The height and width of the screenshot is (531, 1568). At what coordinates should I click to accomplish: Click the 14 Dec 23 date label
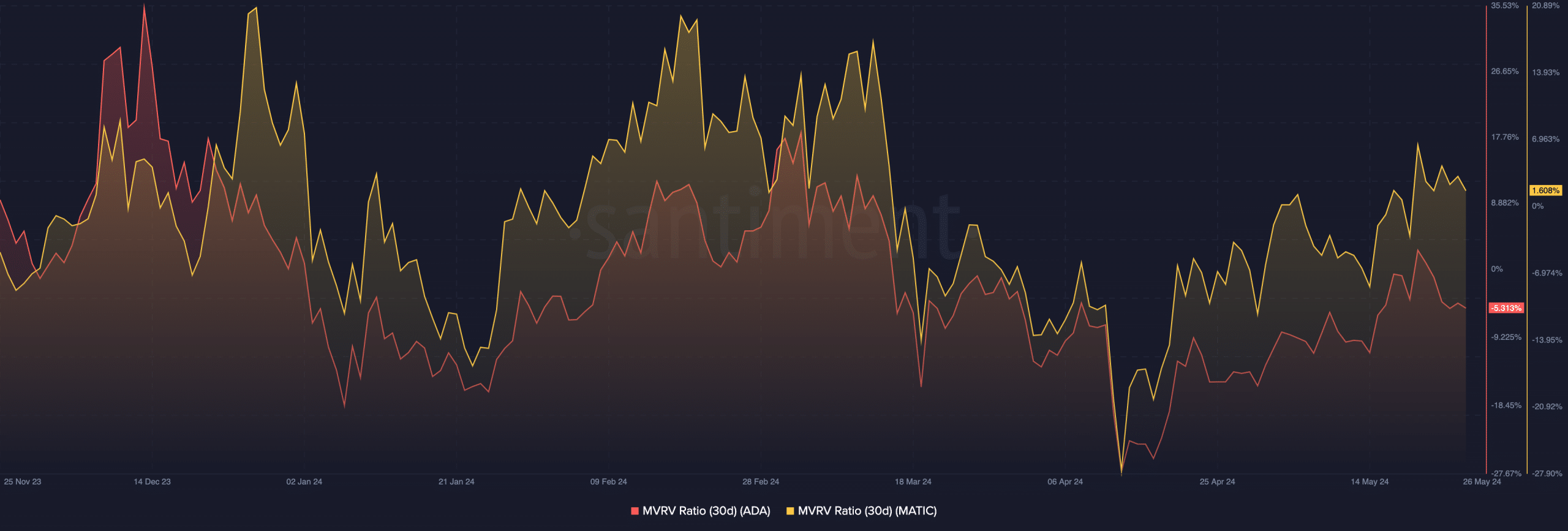152,481
